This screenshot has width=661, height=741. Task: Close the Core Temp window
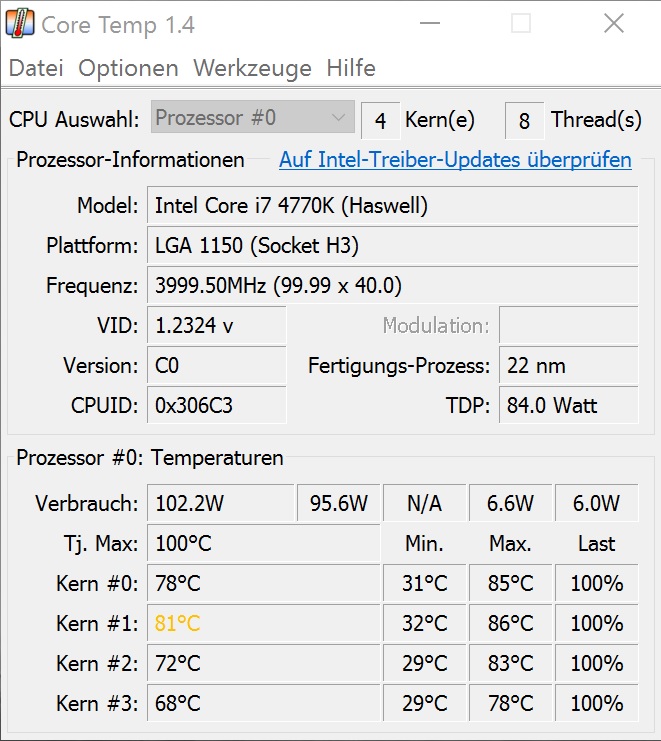(x=614, y=23)
